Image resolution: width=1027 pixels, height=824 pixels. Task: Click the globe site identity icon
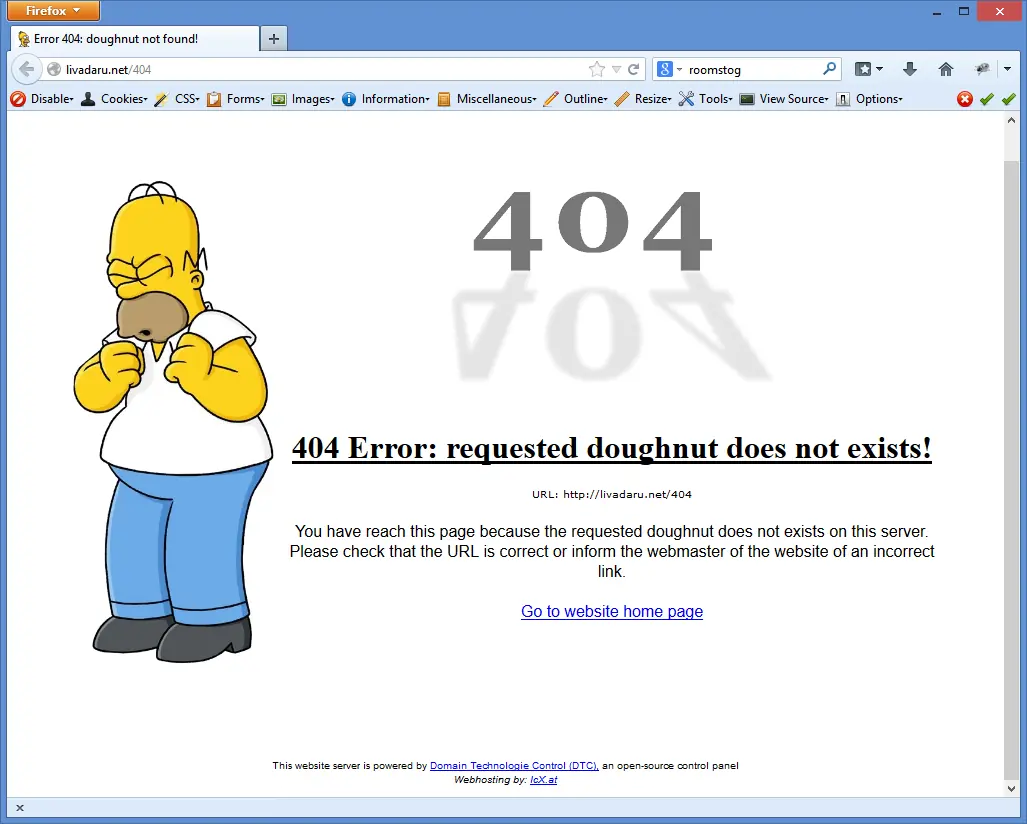54,69
